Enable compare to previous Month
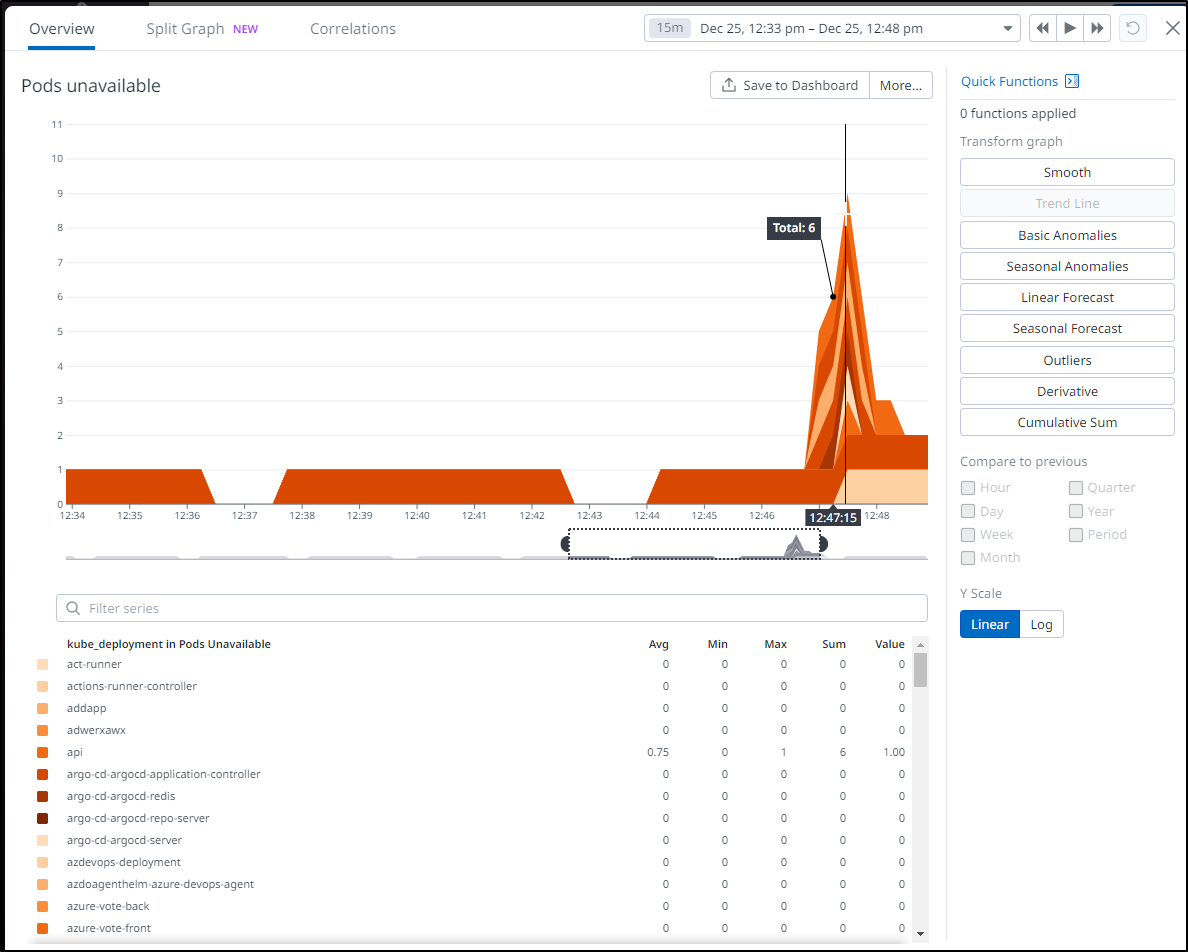Viewport: 1188px width, 952px height. point(968,557)
